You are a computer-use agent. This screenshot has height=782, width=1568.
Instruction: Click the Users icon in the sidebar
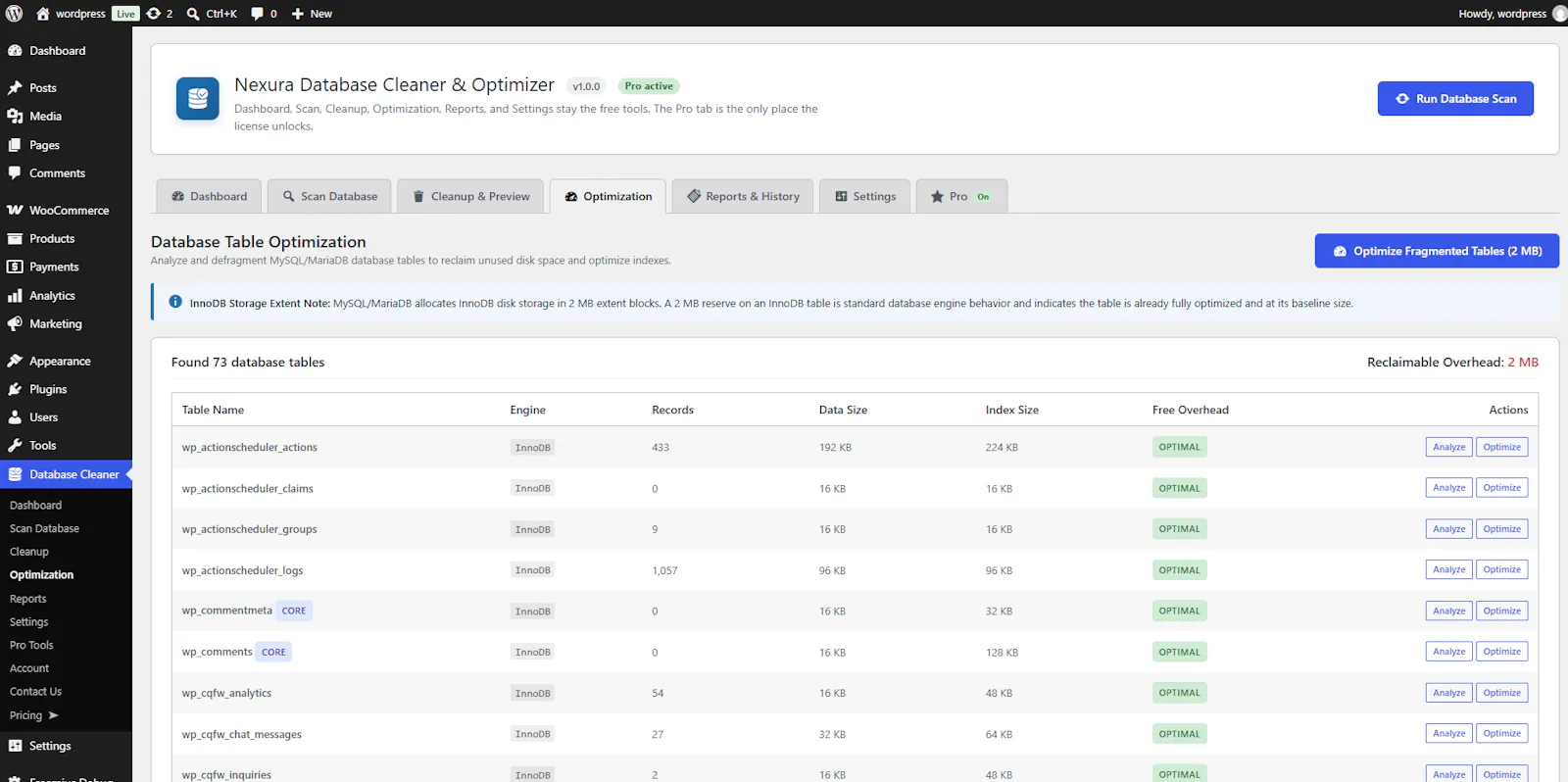click(15, 417)
